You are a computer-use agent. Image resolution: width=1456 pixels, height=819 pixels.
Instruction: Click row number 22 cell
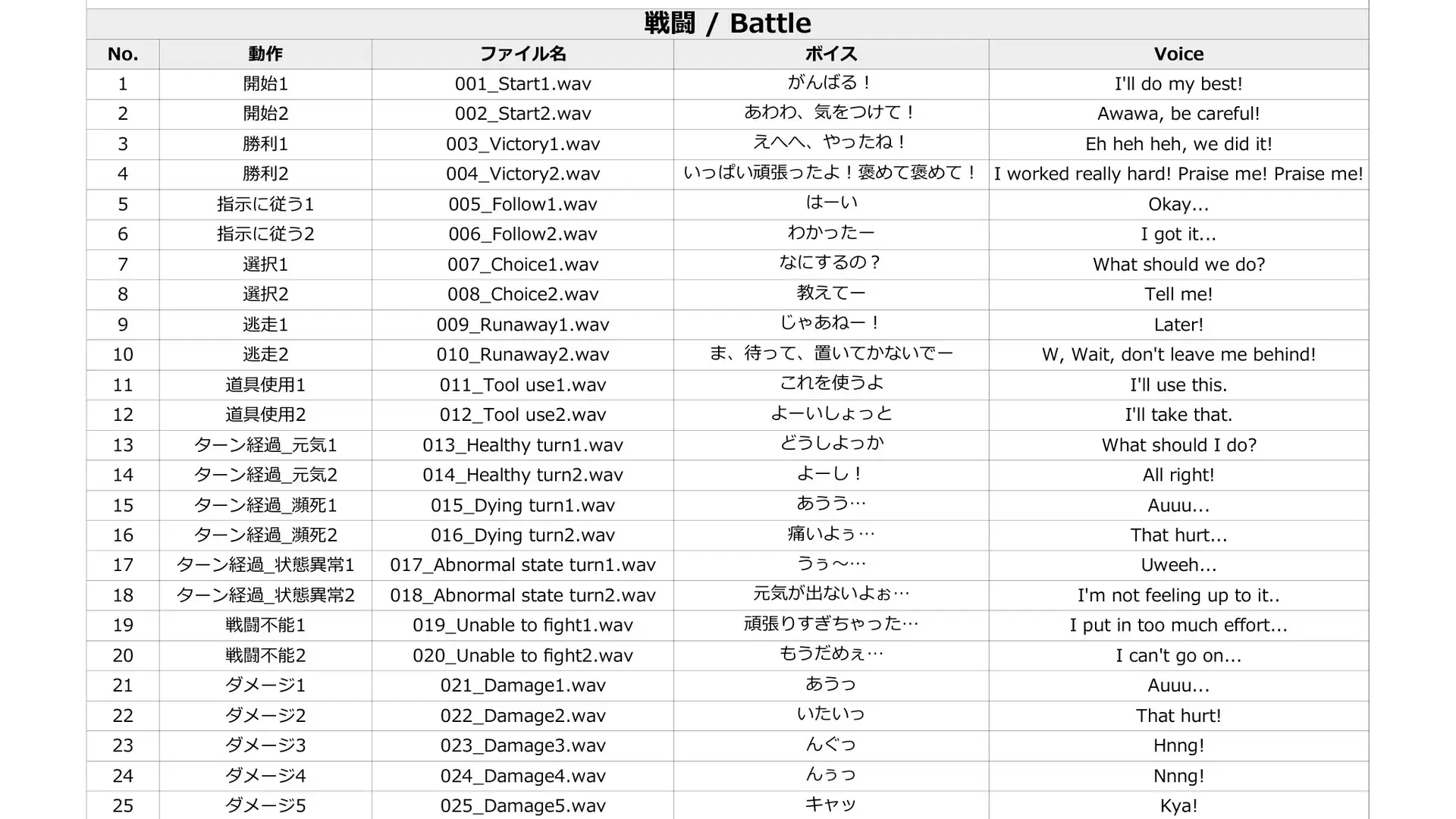[123, 716]
